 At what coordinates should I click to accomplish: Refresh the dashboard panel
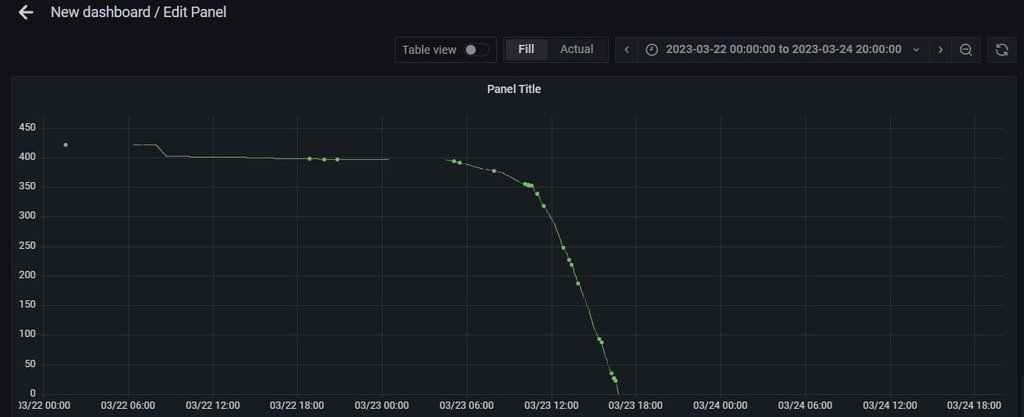1001,49
